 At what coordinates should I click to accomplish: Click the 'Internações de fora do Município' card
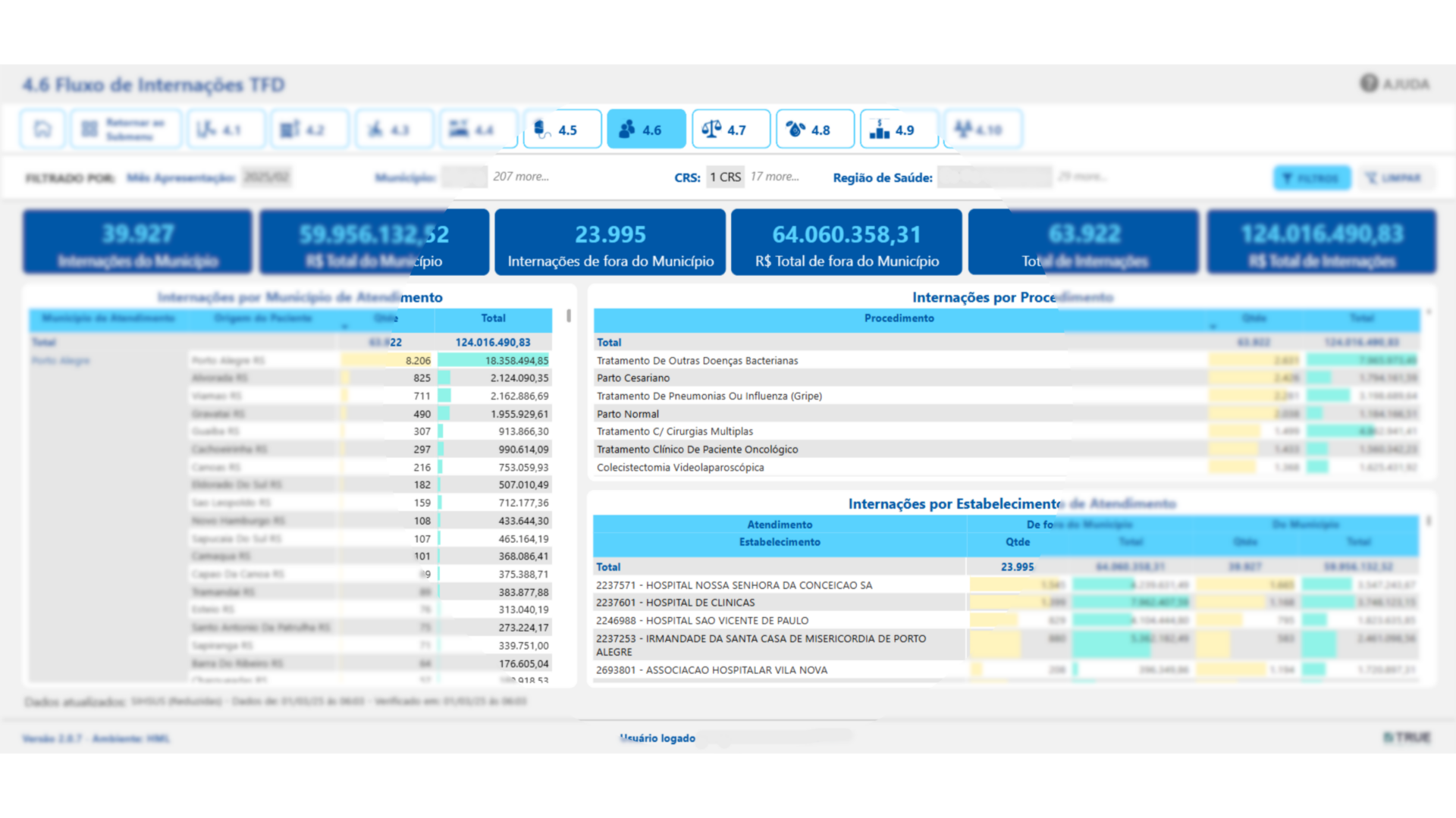tap(610, 243)
